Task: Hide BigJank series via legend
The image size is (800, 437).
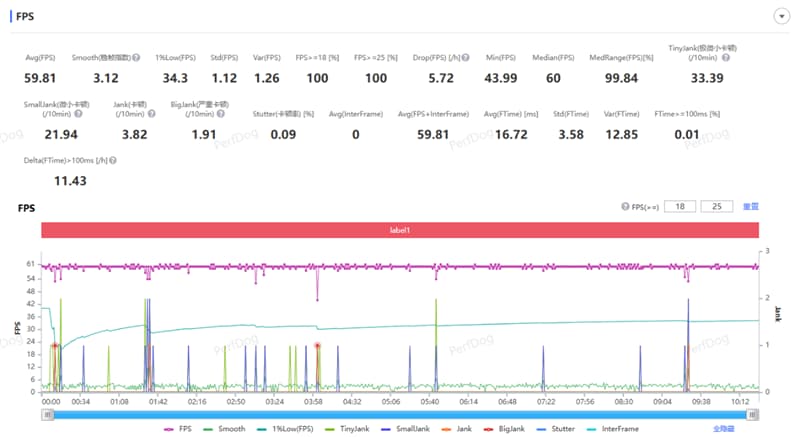Action: (x=504, y=429)
